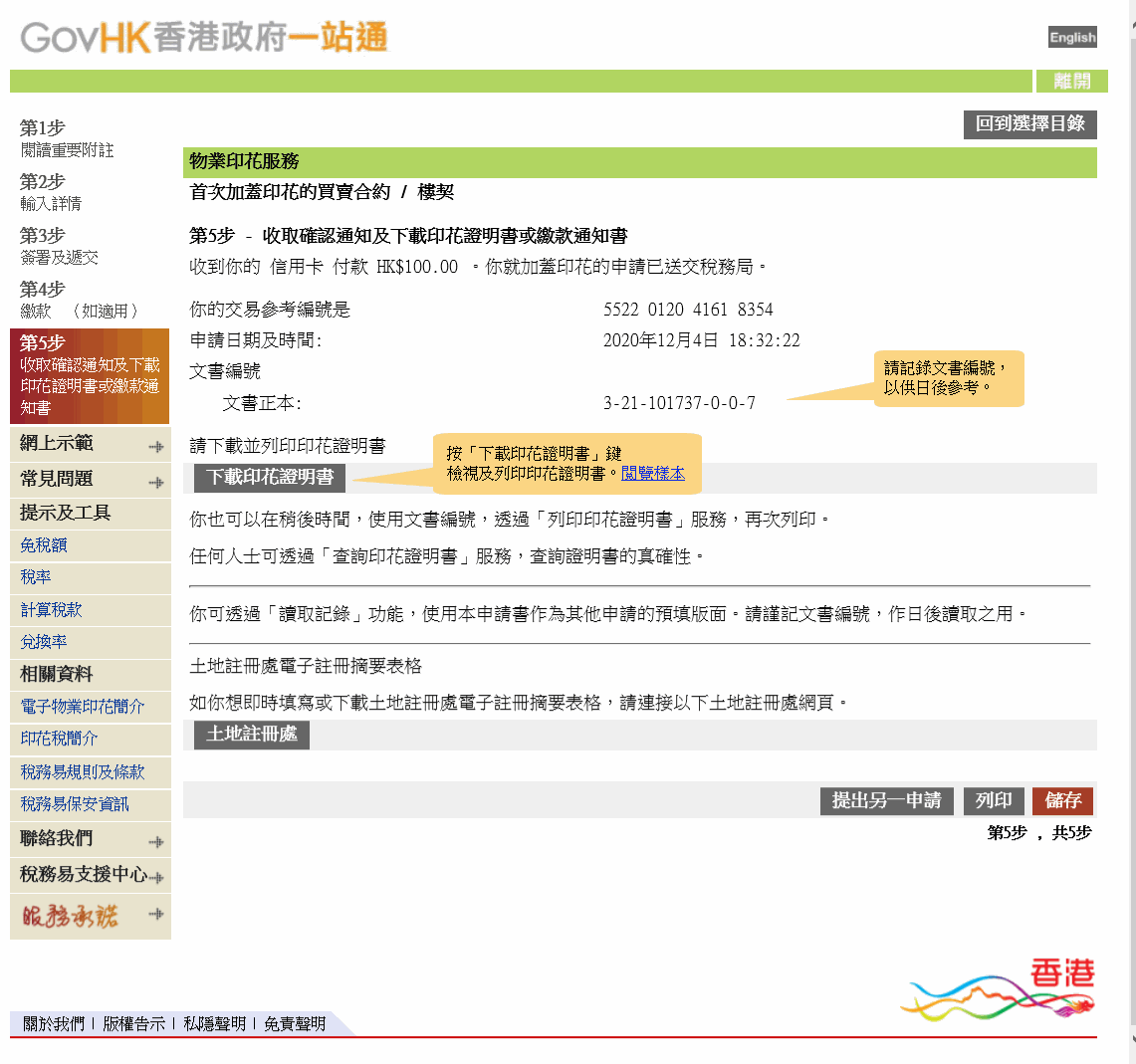Click the 香港 Brand Hong Kong dragon logo
Screen dimensions: 1136x1064
point(999,989)
